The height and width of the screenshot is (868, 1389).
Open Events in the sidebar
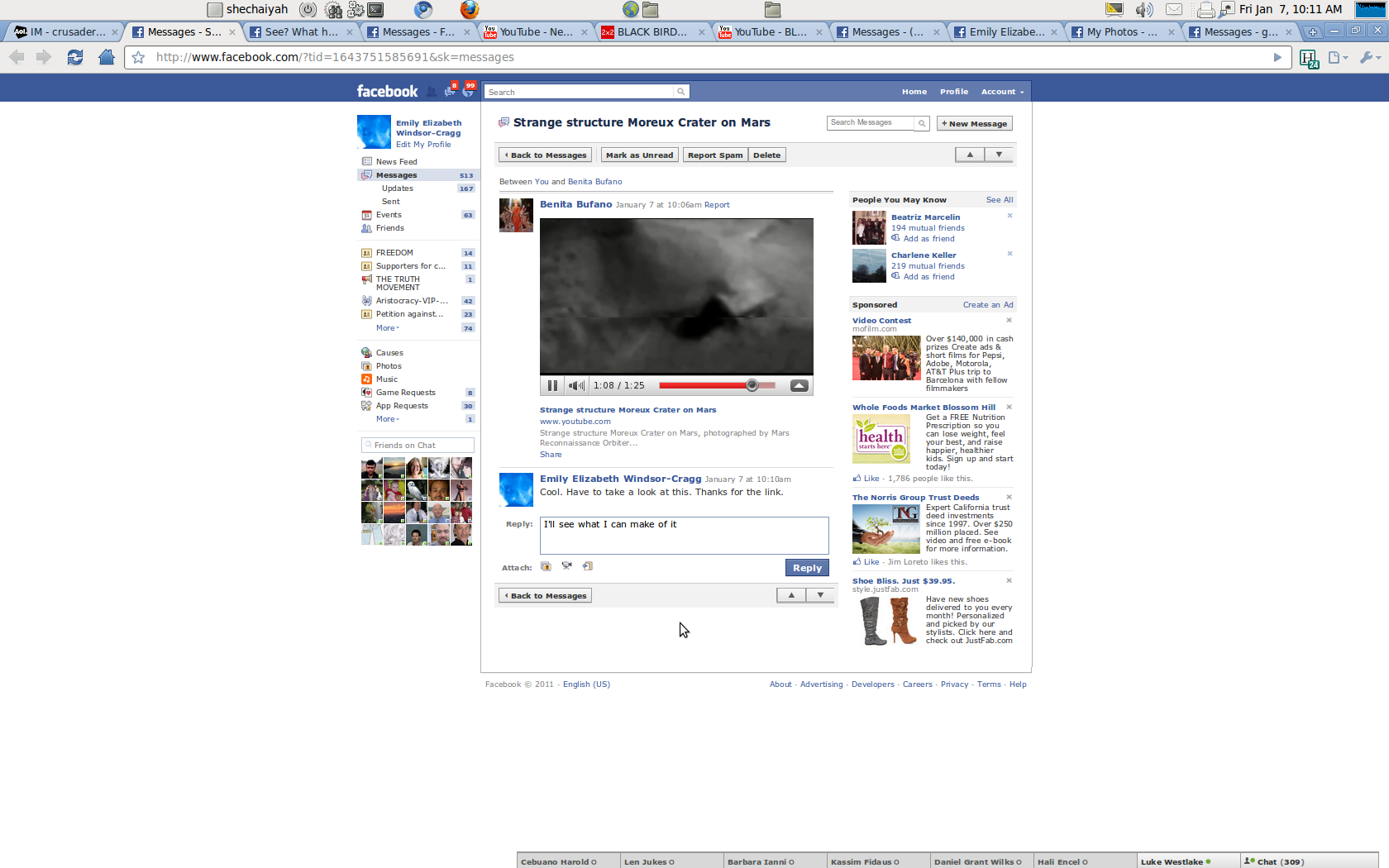[x=389, y=214]
